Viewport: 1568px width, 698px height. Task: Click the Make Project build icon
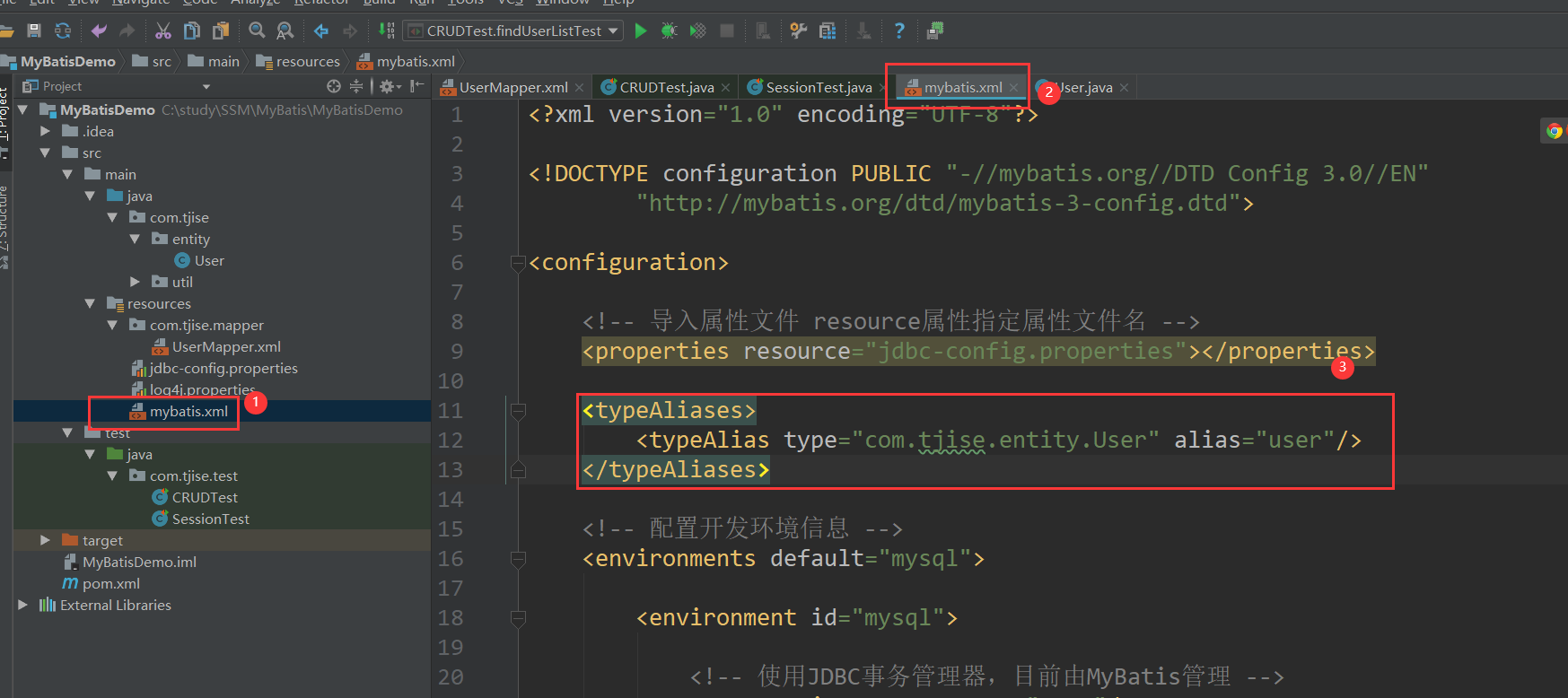pyautogui.click(x=386, y=31)
